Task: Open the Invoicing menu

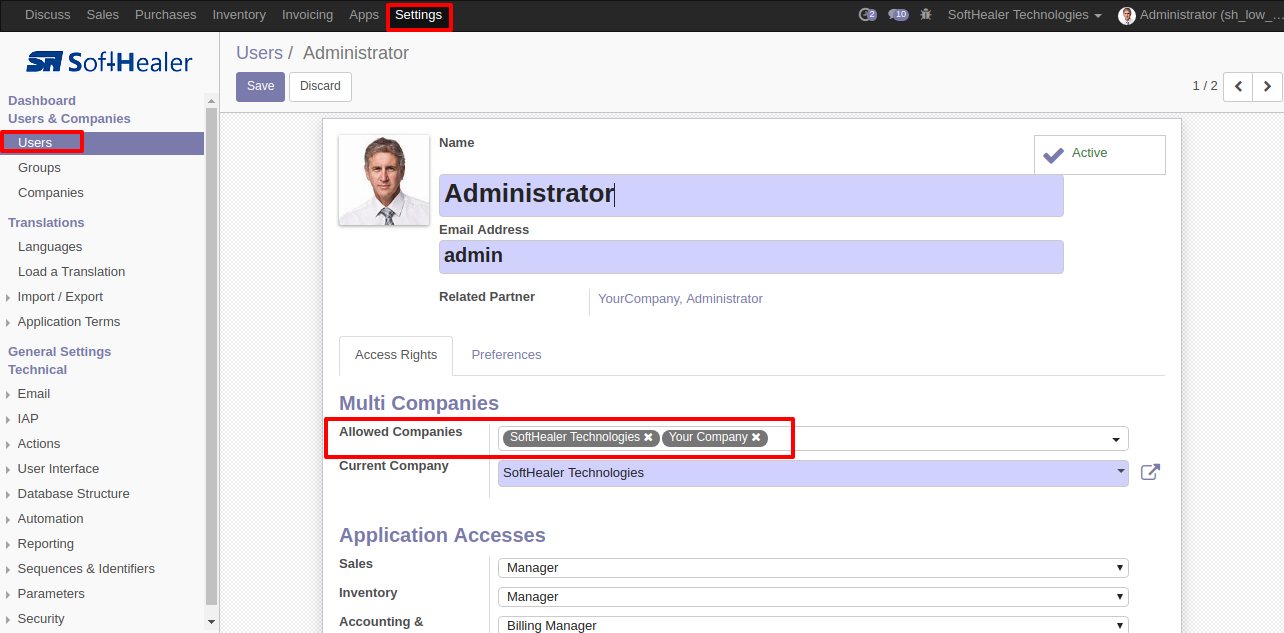Action: (x=308, y=15)
